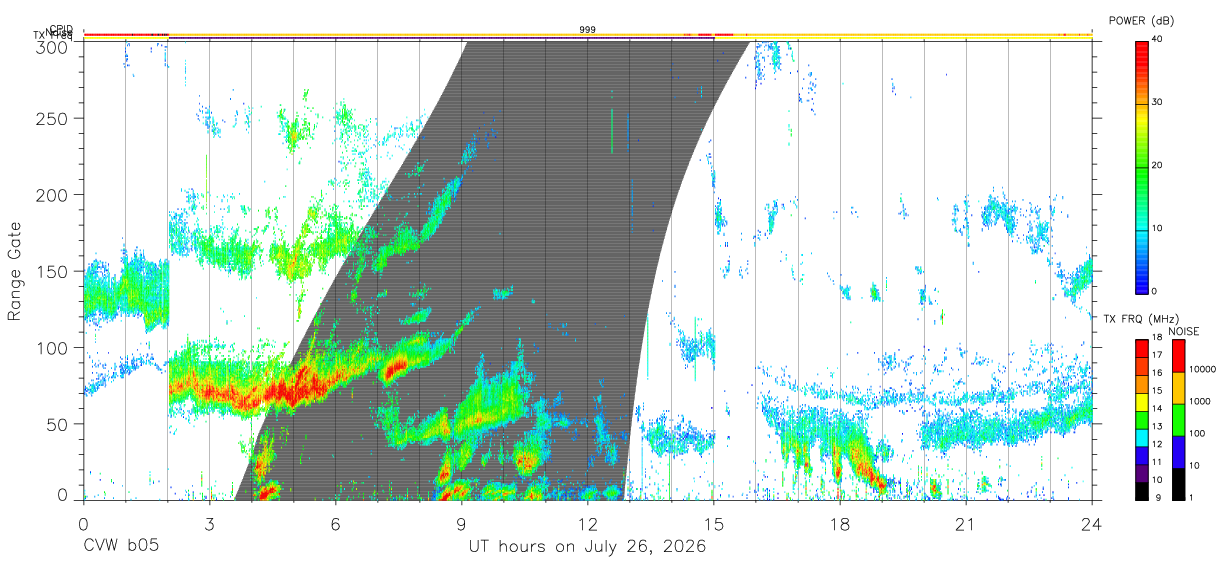The height and width of the screenshot is (567, 1228).
Task: Click the 250 tick on Range Gate axis
Action: tap(54, 118)
